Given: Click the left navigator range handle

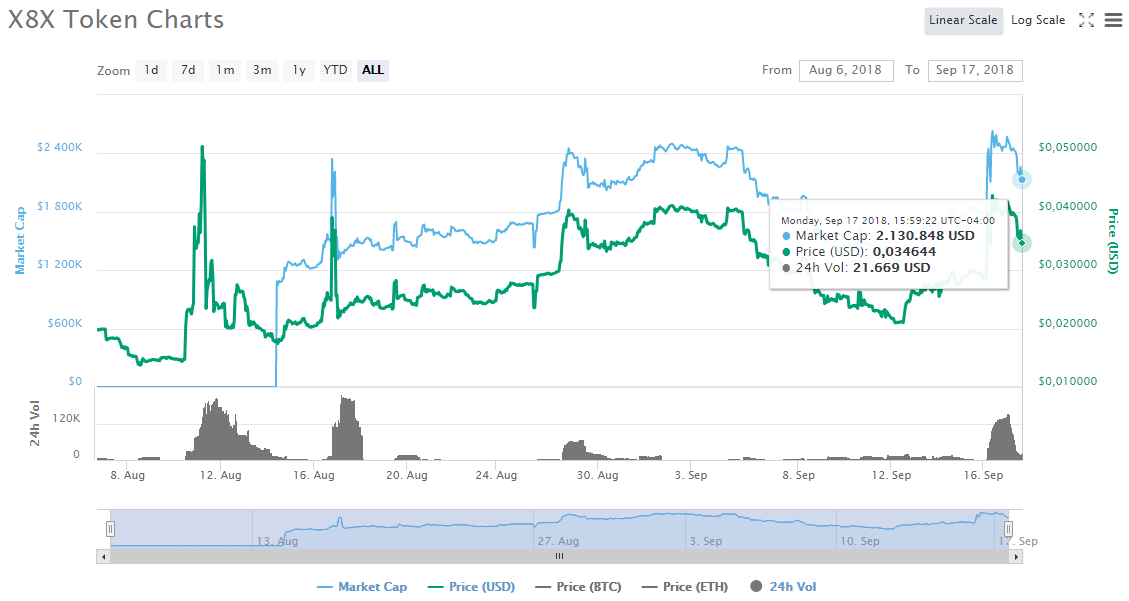Looking at the screenshot, I should 110,529.
